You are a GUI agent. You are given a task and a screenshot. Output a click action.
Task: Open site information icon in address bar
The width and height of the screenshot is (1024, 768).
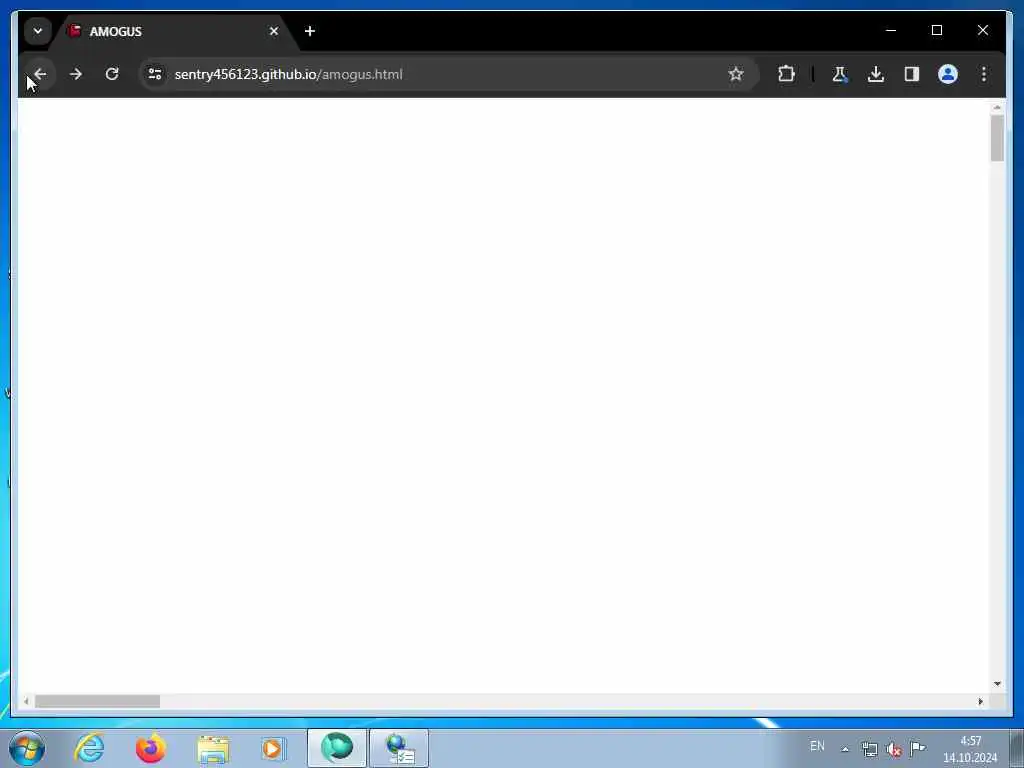(155, 74)
